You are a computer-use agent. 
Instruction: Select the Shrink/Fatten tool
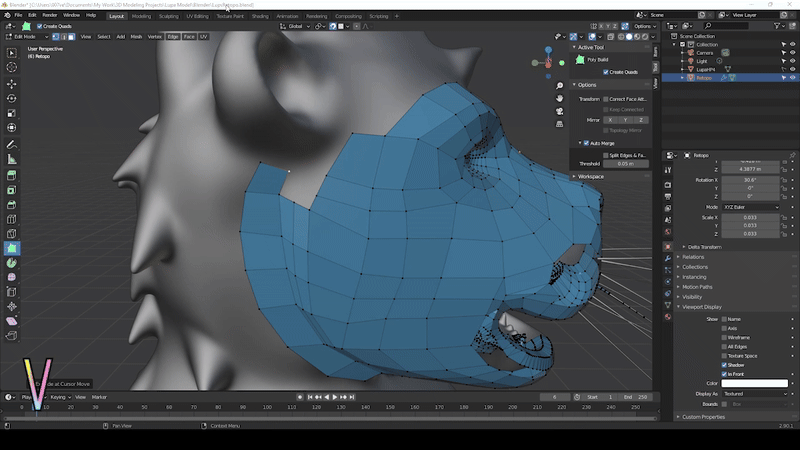coord(12,307)
